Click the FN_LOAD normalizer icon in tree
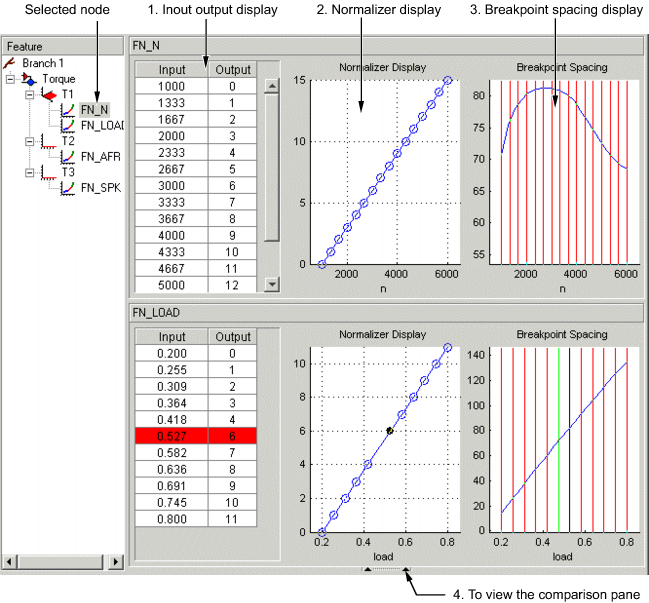Screen dimensions: 649x603 pos(67,125)
